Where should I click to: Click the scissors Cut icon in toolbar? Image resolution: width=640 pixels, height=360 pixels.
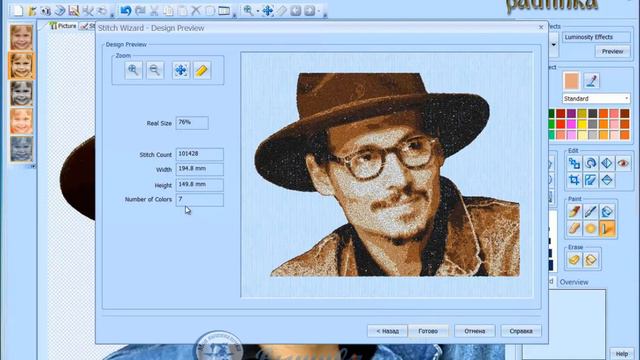[154, 10]
